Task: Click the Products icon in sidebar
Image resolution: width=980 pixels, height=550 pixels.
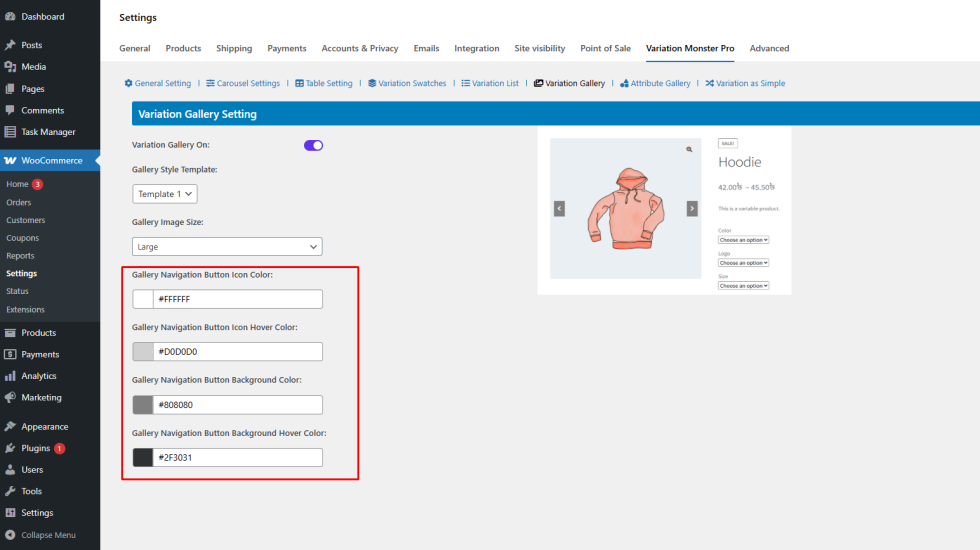Action: tap(10, 332)
